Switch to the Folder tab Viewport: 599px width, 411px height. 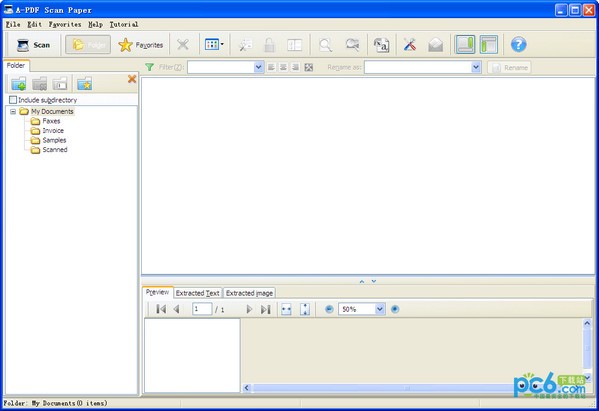[16, 65]
